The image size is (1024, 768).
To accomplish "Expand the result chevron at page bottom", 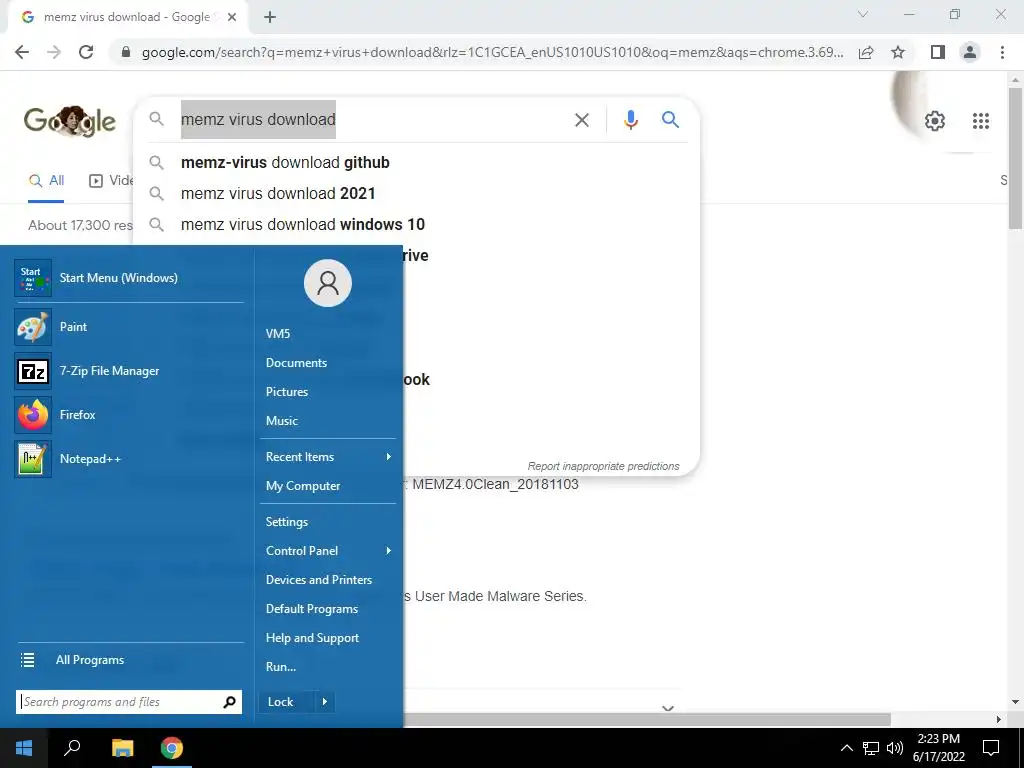I will tap(667, 709).
